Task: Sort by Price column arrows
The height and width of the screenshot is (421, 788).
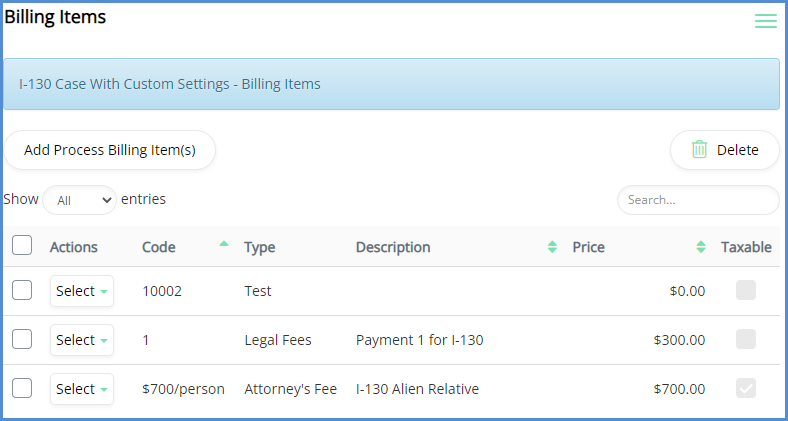Action: pyautogui.click(x=701, y=247)
